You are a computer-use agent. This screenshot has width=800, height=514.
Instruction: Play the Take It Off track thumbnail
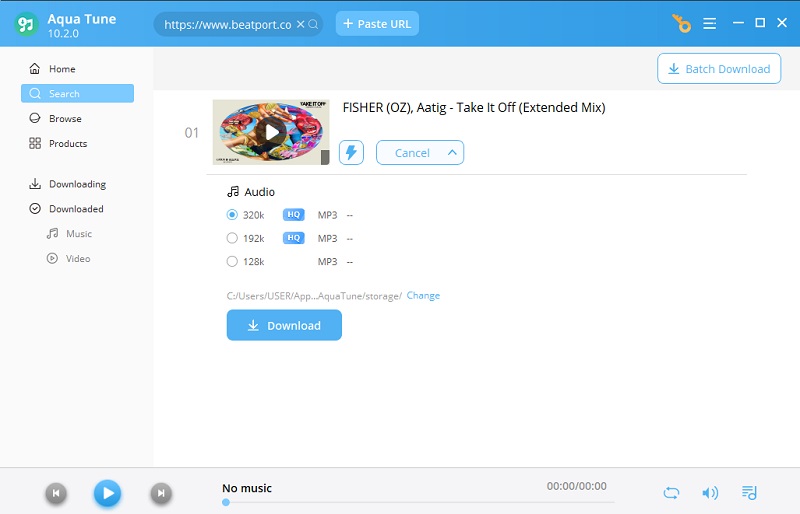(x=271, y=132)
